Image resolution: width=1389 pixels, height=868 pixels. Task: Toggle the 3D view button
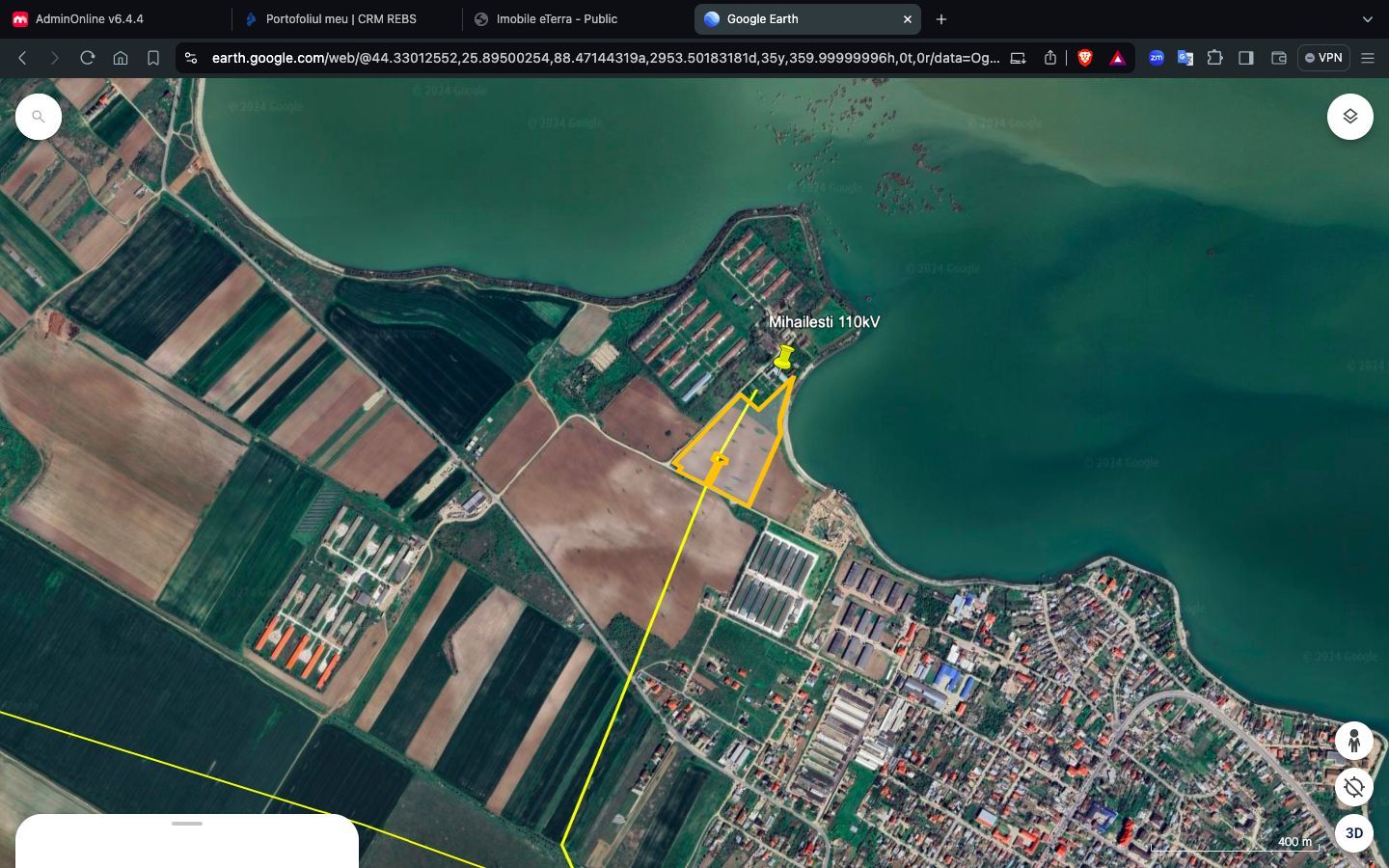click(1353, 833)
